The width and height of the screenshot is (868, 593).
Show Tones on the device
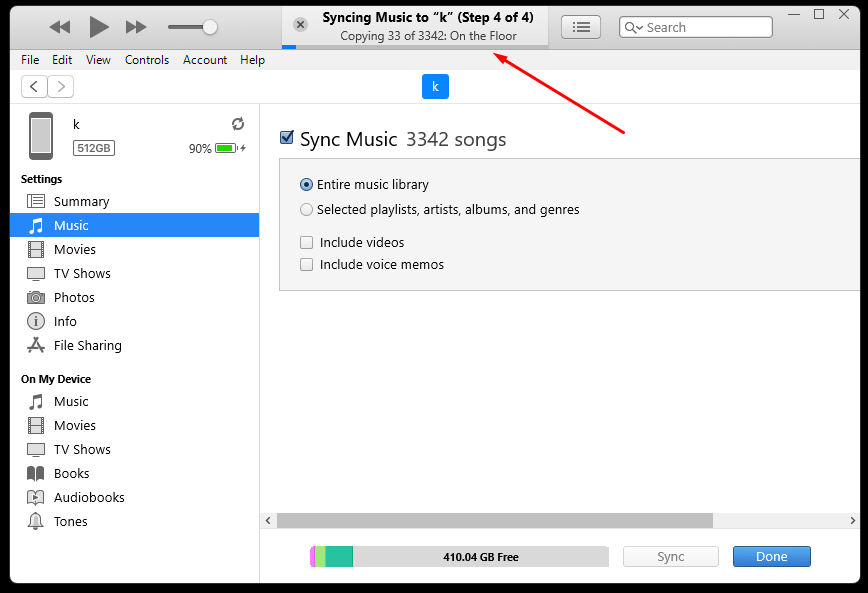coord(135,522)
